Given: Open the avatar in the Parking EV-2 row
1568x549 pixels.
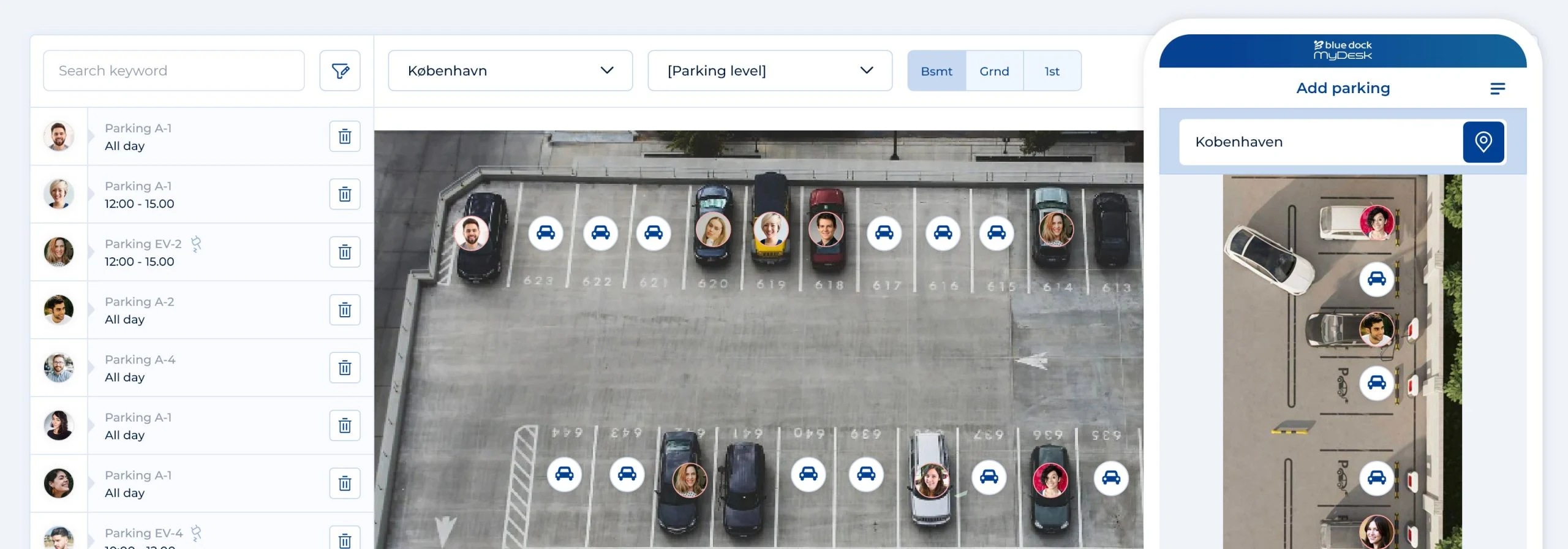Looking at the screenshot, I should tap(59, 252).
